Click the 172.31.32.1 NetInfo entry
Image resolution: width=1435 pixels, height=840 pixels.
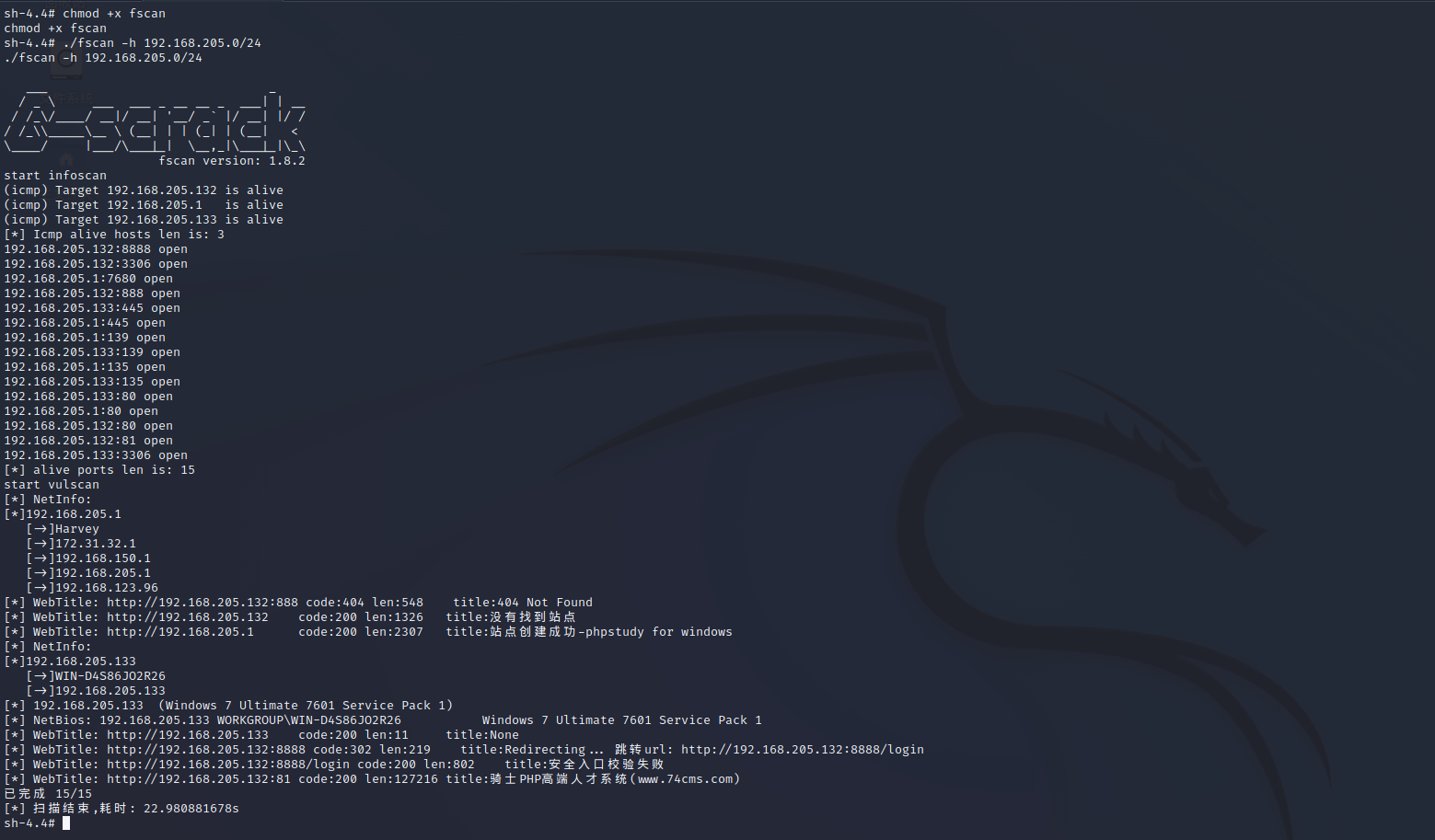[x=95, y=544]
